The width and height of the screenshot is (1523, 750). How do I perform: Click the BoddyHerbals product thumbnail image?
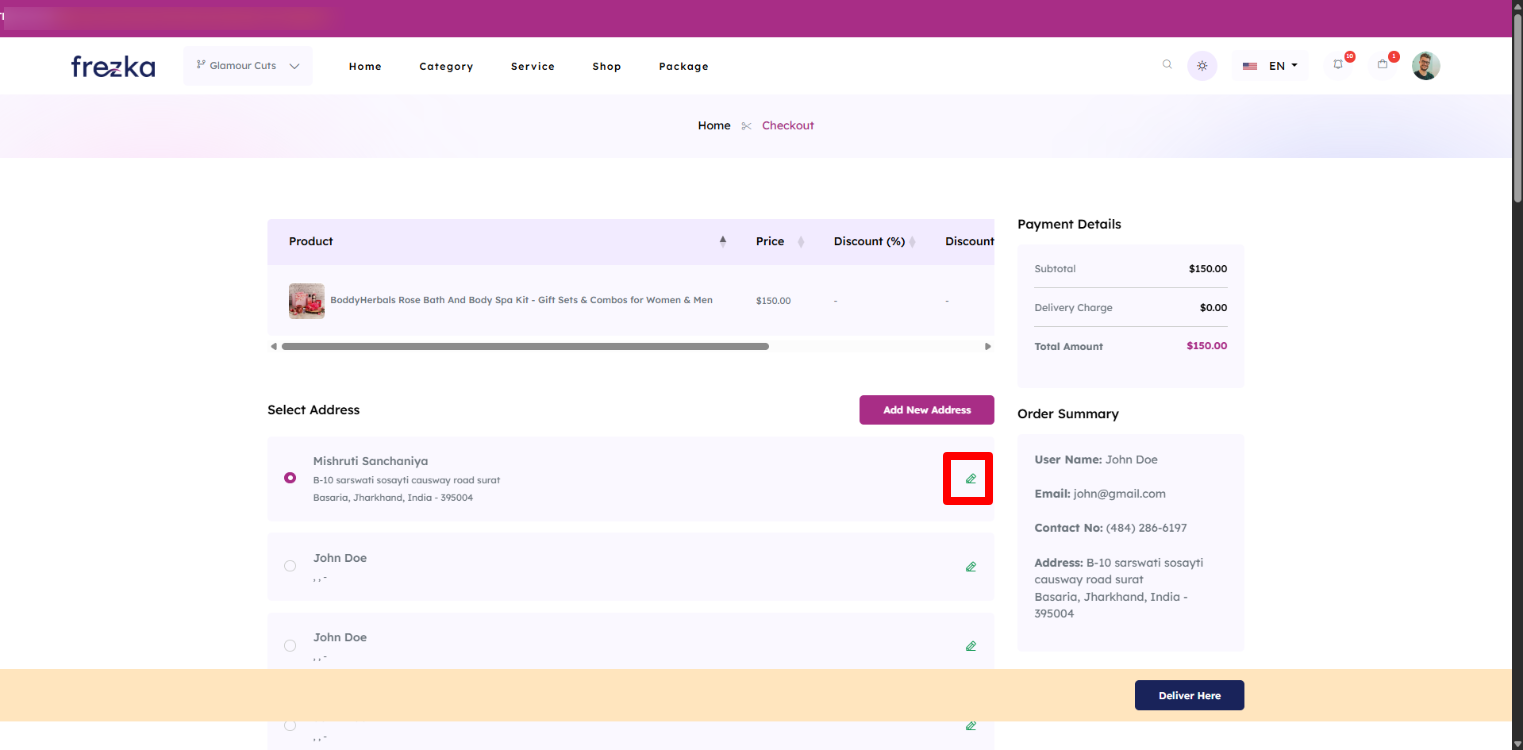point(307,301)
